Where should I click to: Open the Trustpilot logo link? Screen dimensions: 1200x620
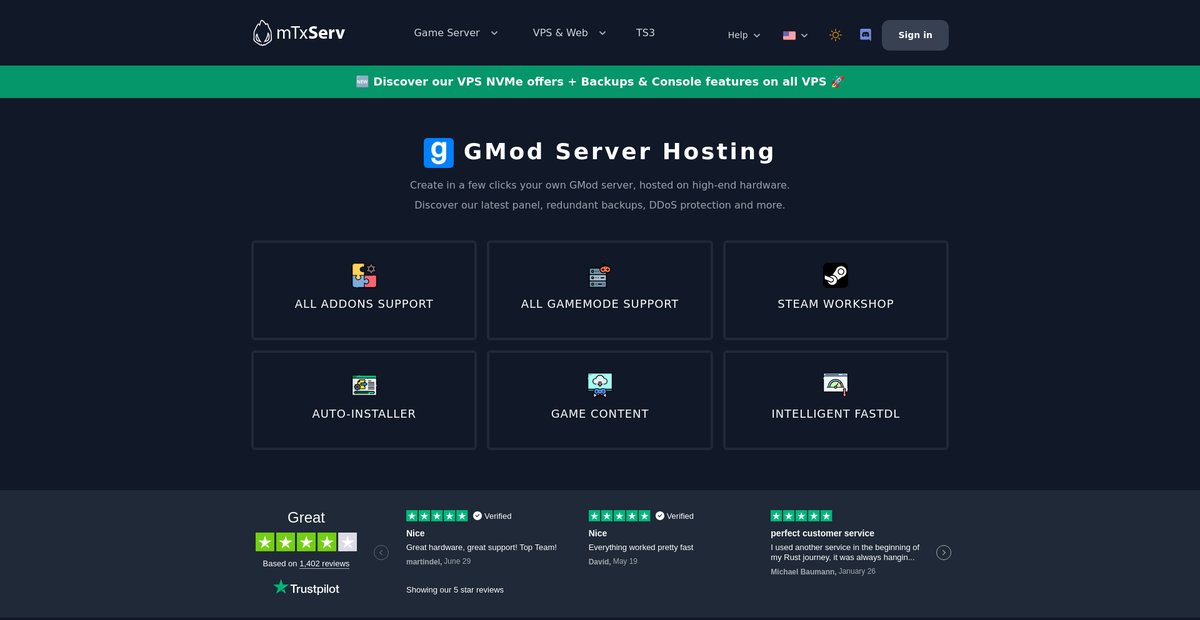pyautogui.click(x=306, y=588)
